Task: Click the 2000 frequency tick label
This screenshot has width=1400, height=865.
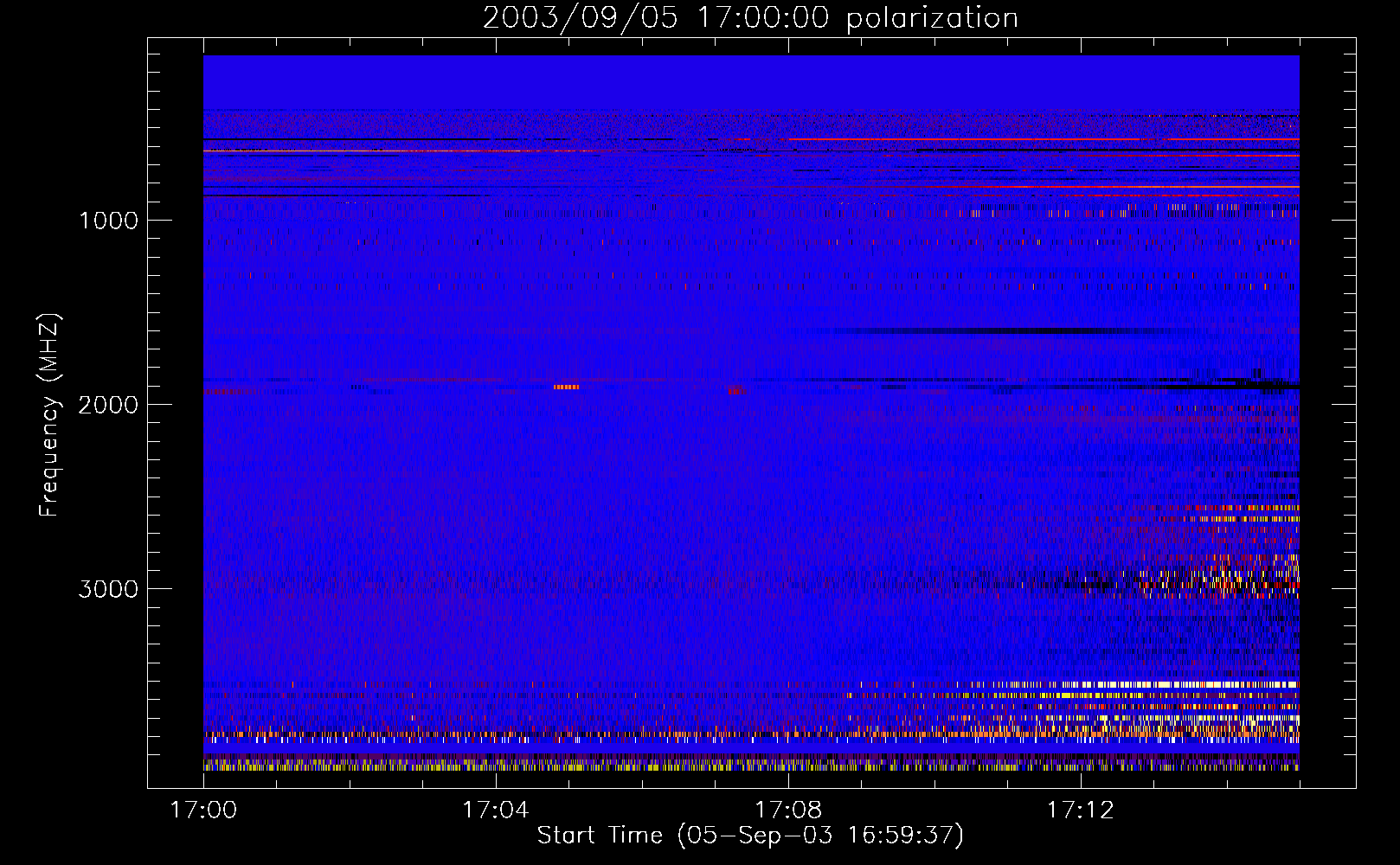Action: (108, 405)
